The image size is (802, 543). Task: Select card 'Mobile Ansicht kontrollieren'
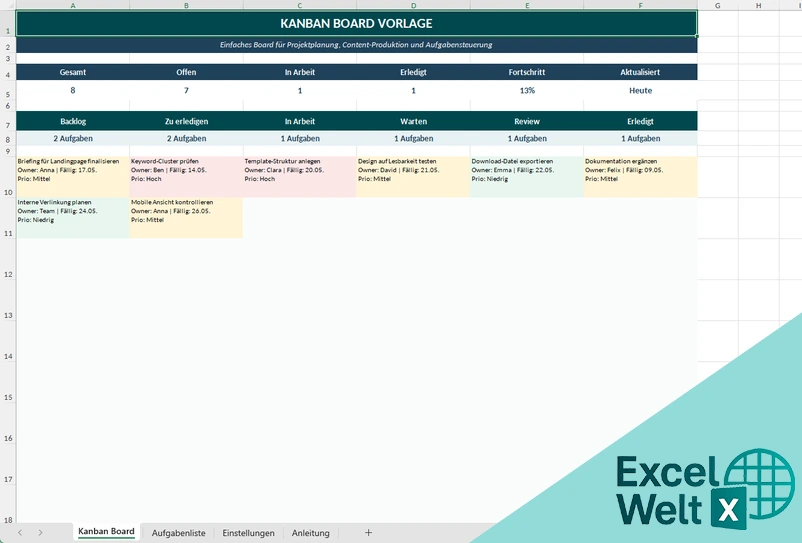pos(186,218)
